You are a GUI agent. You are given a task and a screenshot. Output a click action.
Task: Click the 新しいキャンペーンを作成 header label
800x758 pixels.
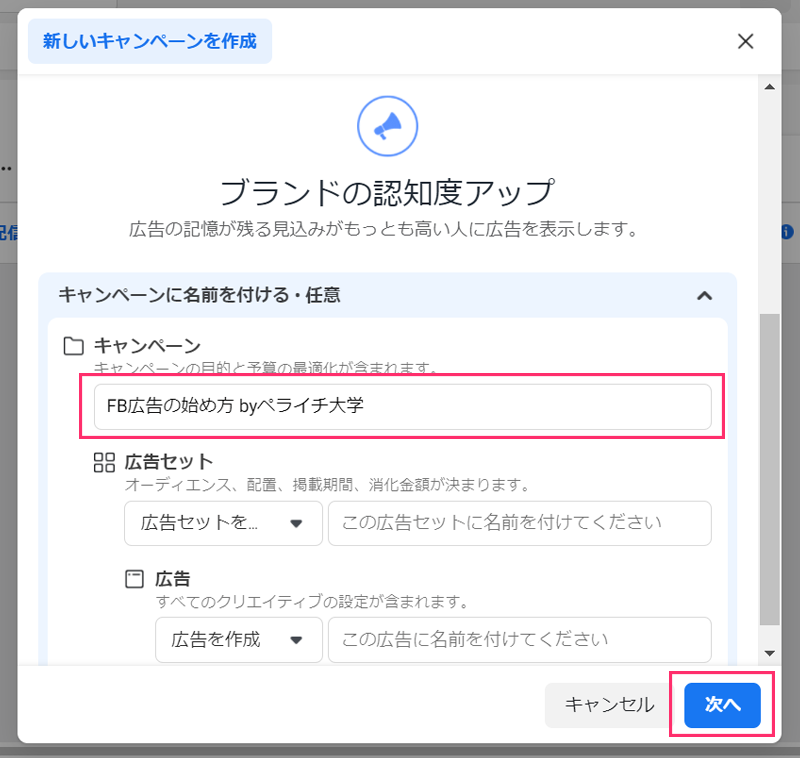click(150, 41)
